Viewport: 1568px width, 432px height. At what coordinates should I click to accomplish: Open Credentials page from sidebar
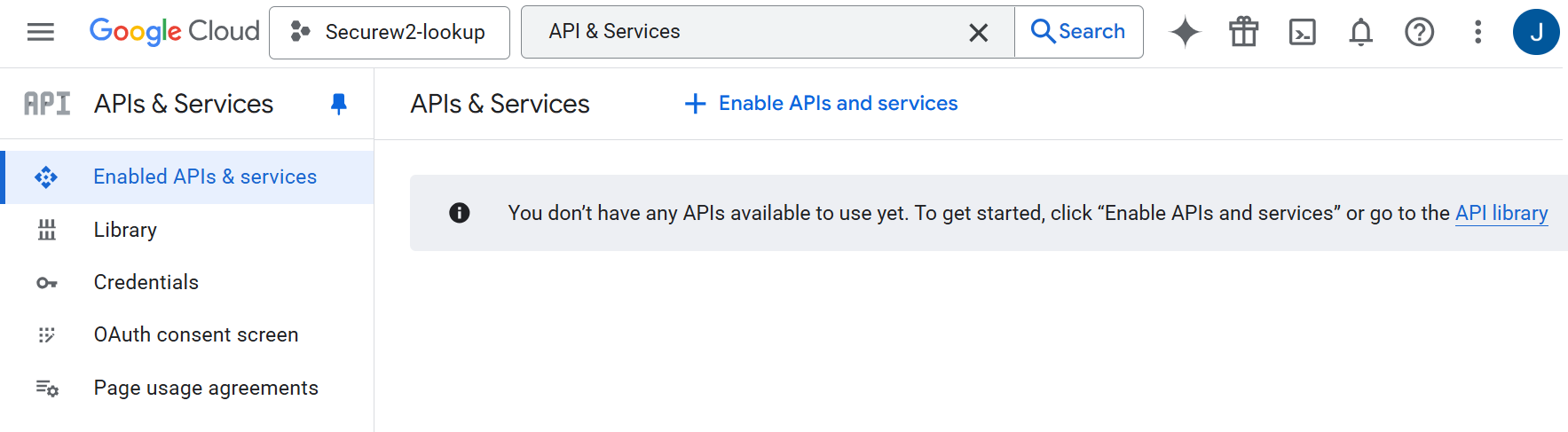pyautogui.click(x=146, y=282)
